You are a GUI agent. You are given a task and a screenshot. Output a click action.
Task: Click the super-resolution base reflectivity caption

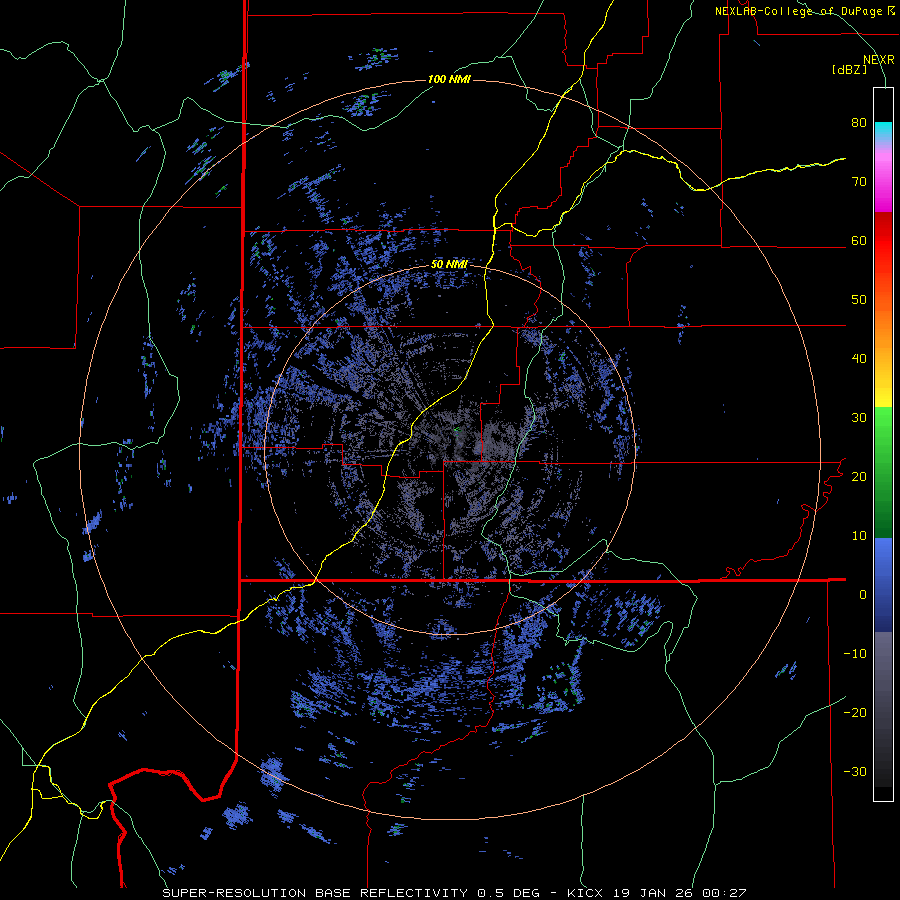click(x=454, y=893)
